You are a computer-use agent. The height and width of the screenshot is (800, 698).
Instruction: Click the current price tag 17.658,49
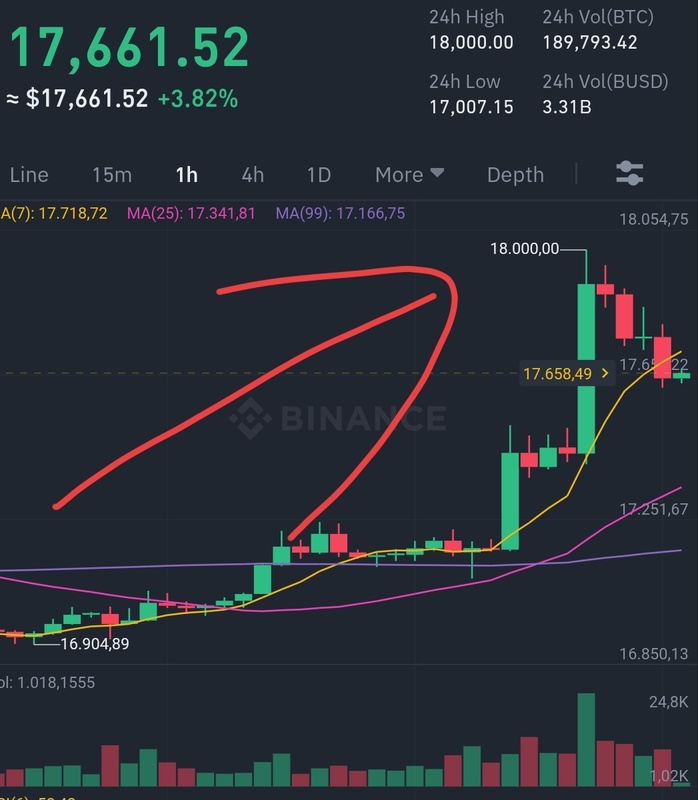pos(566,373)
